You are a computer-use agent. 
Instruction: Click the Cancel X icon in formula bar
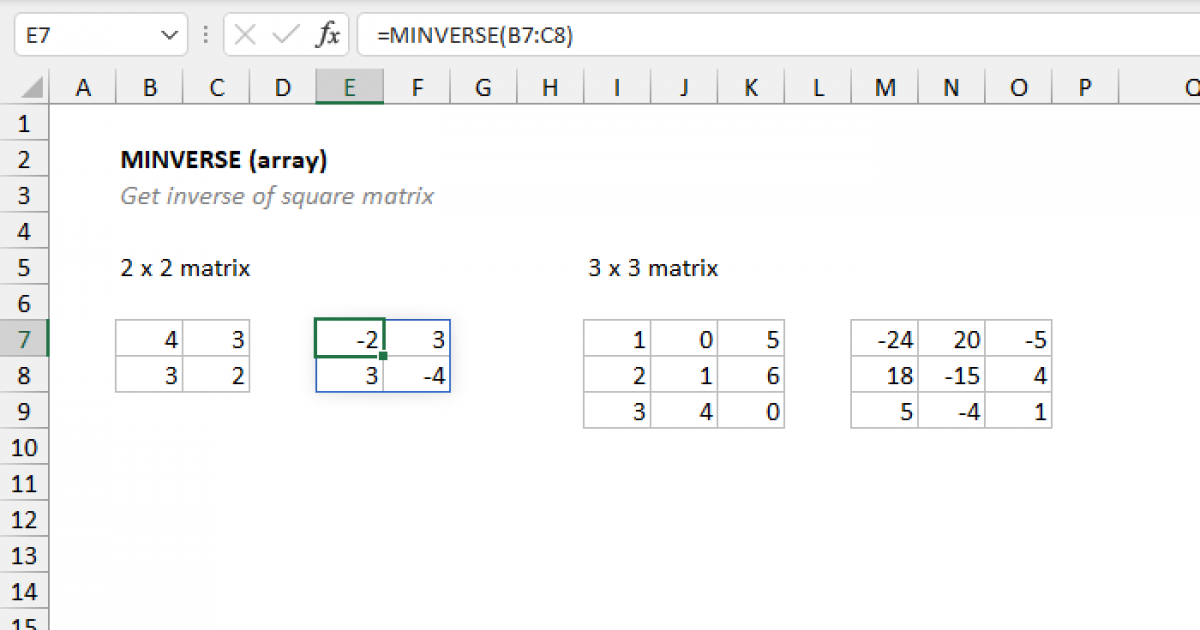(x=244, y=36)
